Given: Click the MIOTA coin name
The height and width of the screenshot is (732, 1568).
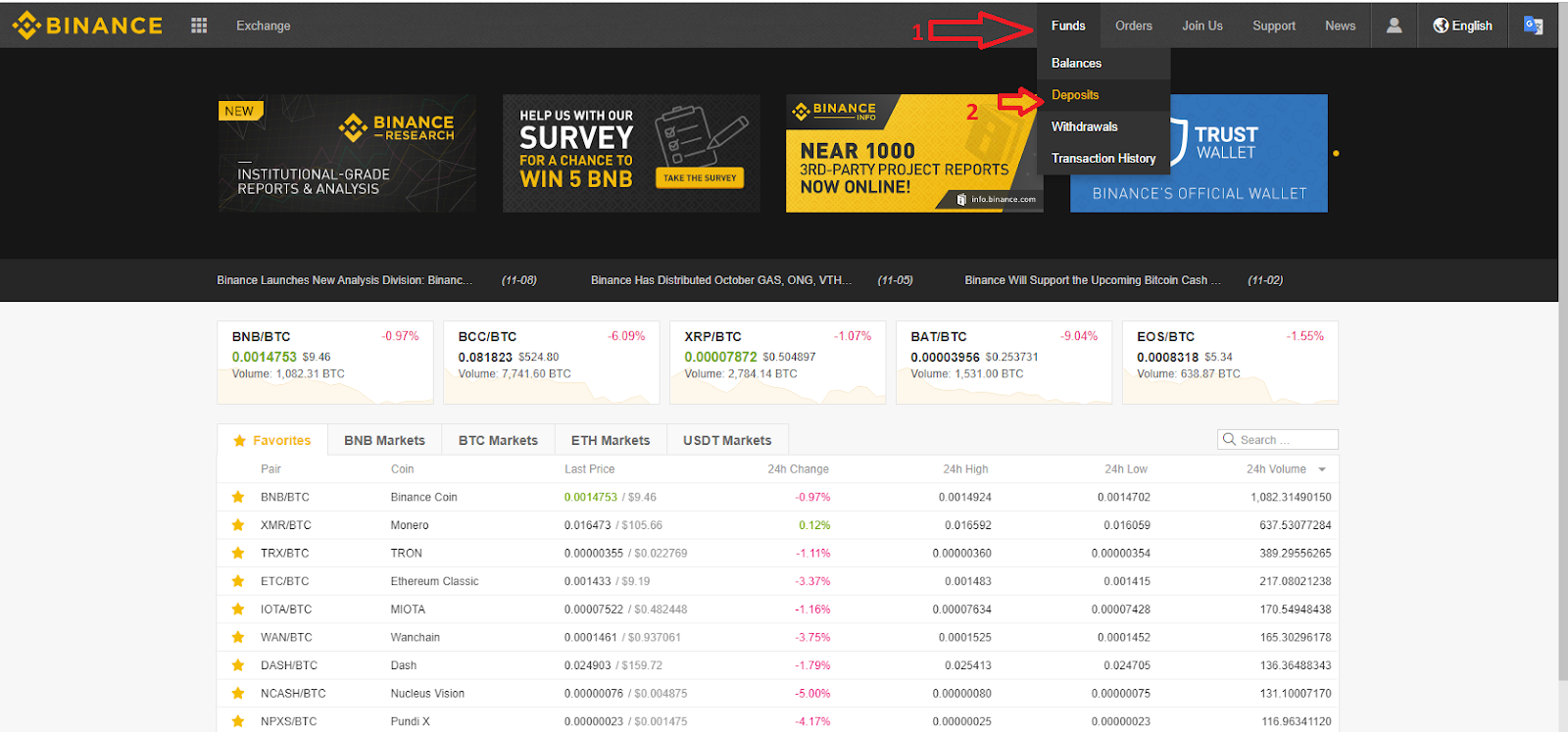Looking at the screenshot, I should 407,609.
